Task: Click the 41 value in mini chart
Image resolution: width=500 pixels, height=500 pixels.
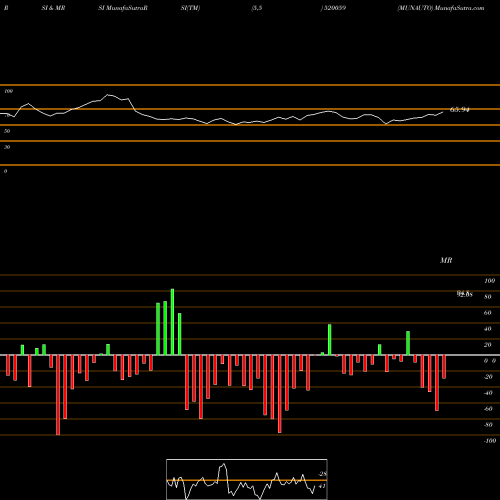Action: [x=322, y=486]
